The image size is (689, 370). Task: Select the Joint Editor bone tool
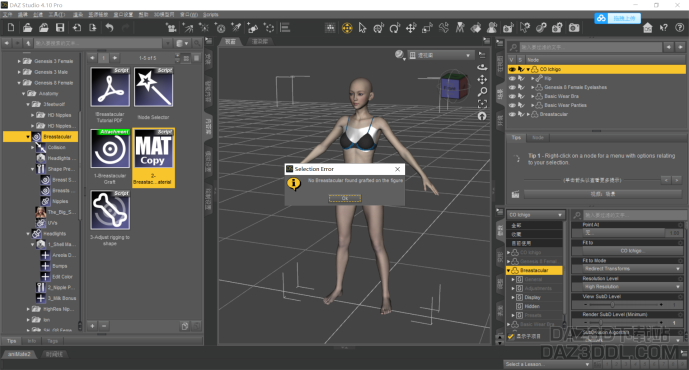[x=443, y=28]
